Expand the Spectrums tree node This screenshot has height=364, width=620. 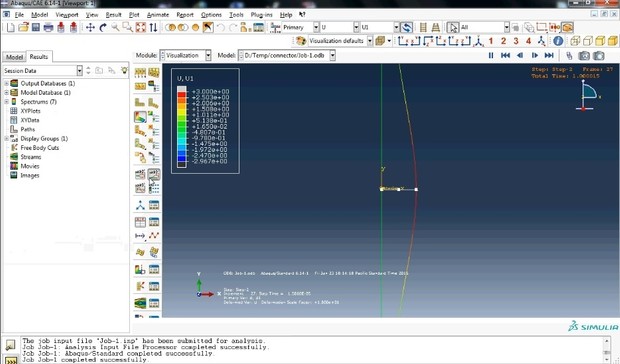pyautogui.click(x=6, y=102)
